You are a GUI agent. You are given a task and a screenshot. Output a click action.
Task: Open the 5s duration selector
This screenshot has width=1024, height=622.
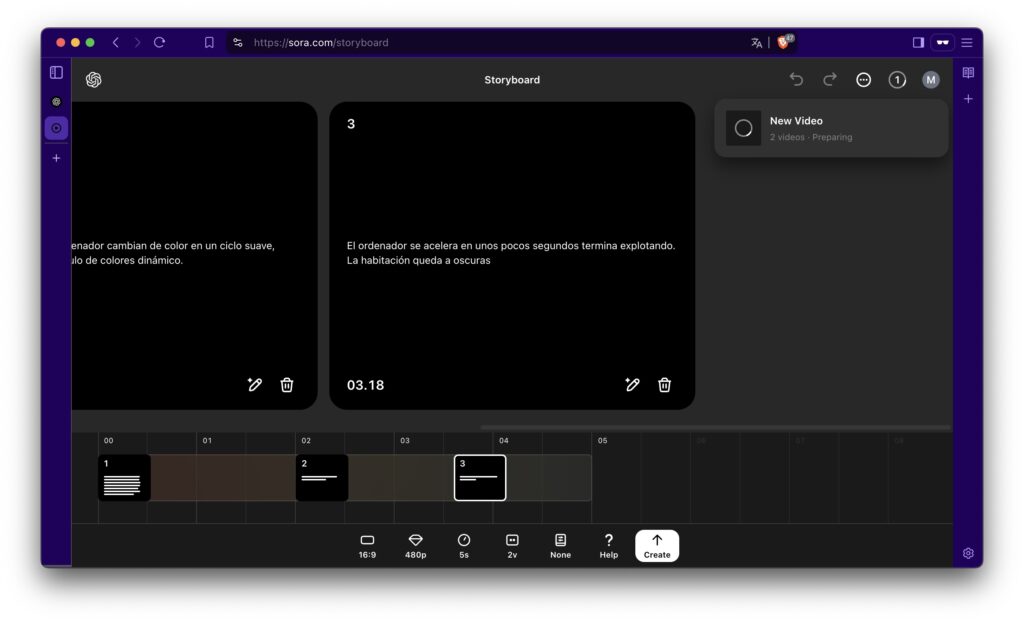click(x=464, y=546)
